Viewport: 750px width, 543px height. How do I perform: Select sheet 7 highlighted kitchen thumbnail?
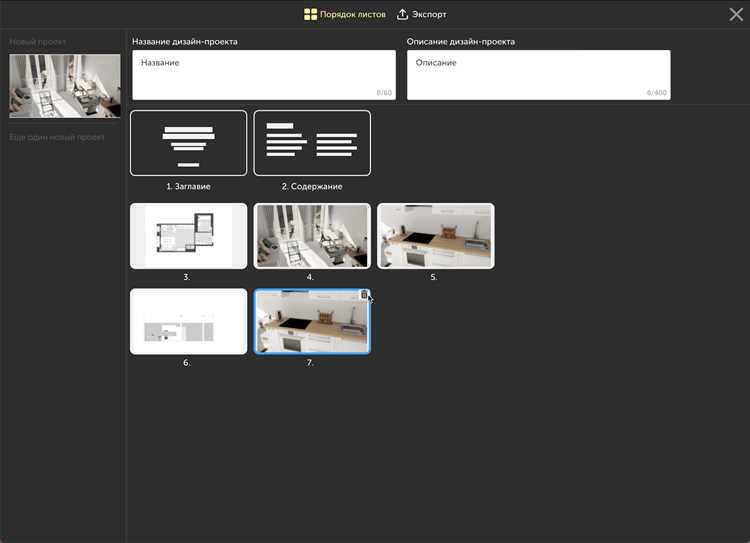(x=312, y=321)
